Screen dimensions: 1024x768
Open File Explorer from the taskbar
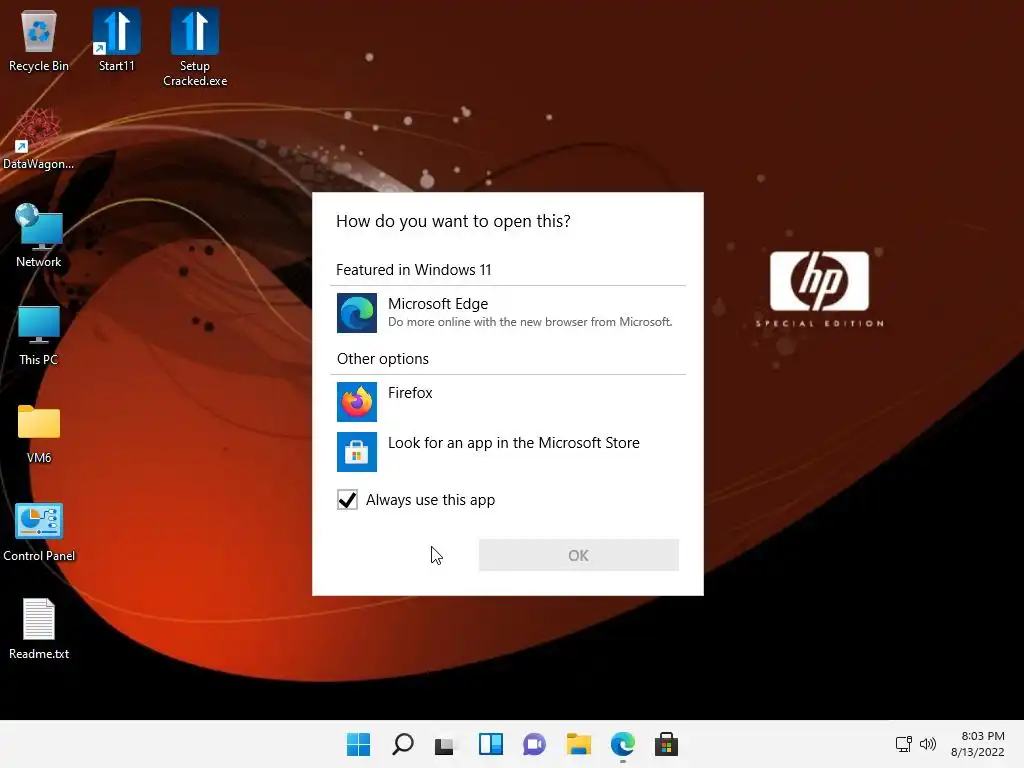coord(579,744)
